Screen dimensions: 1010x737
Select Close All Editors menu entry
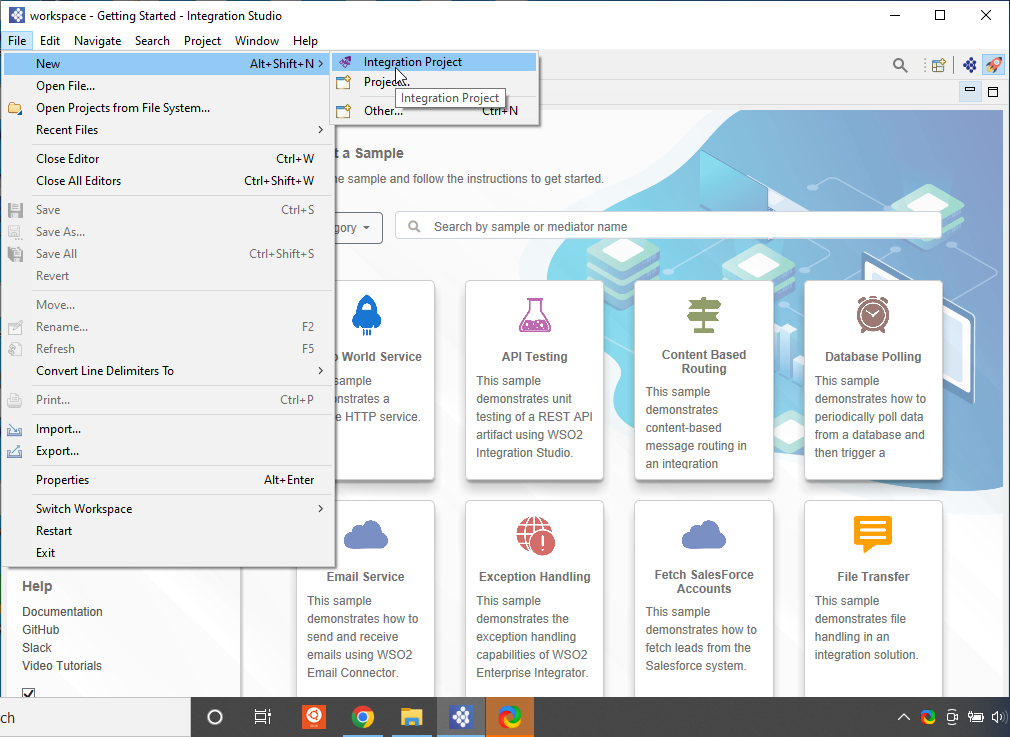click(x=169, y=181)
